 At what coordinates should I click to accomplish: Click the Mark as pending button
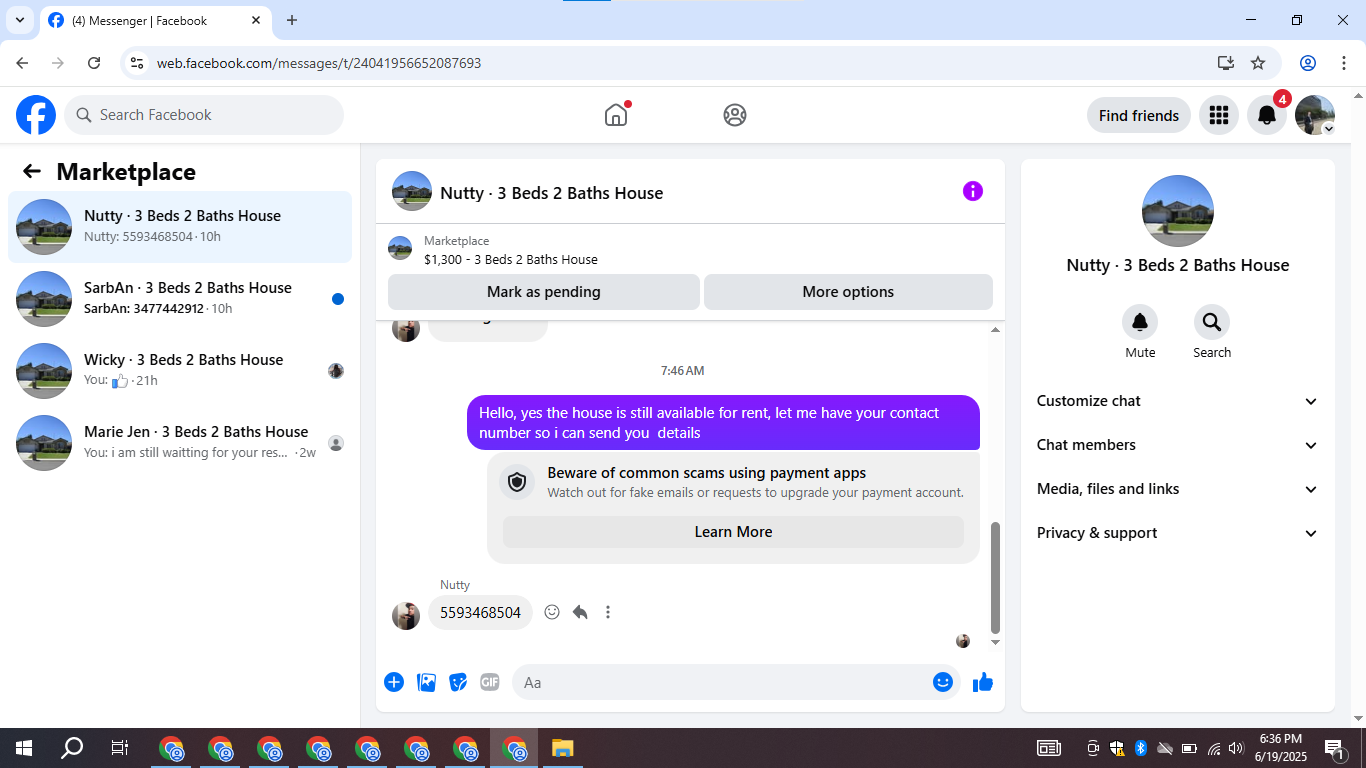(544, 292)
